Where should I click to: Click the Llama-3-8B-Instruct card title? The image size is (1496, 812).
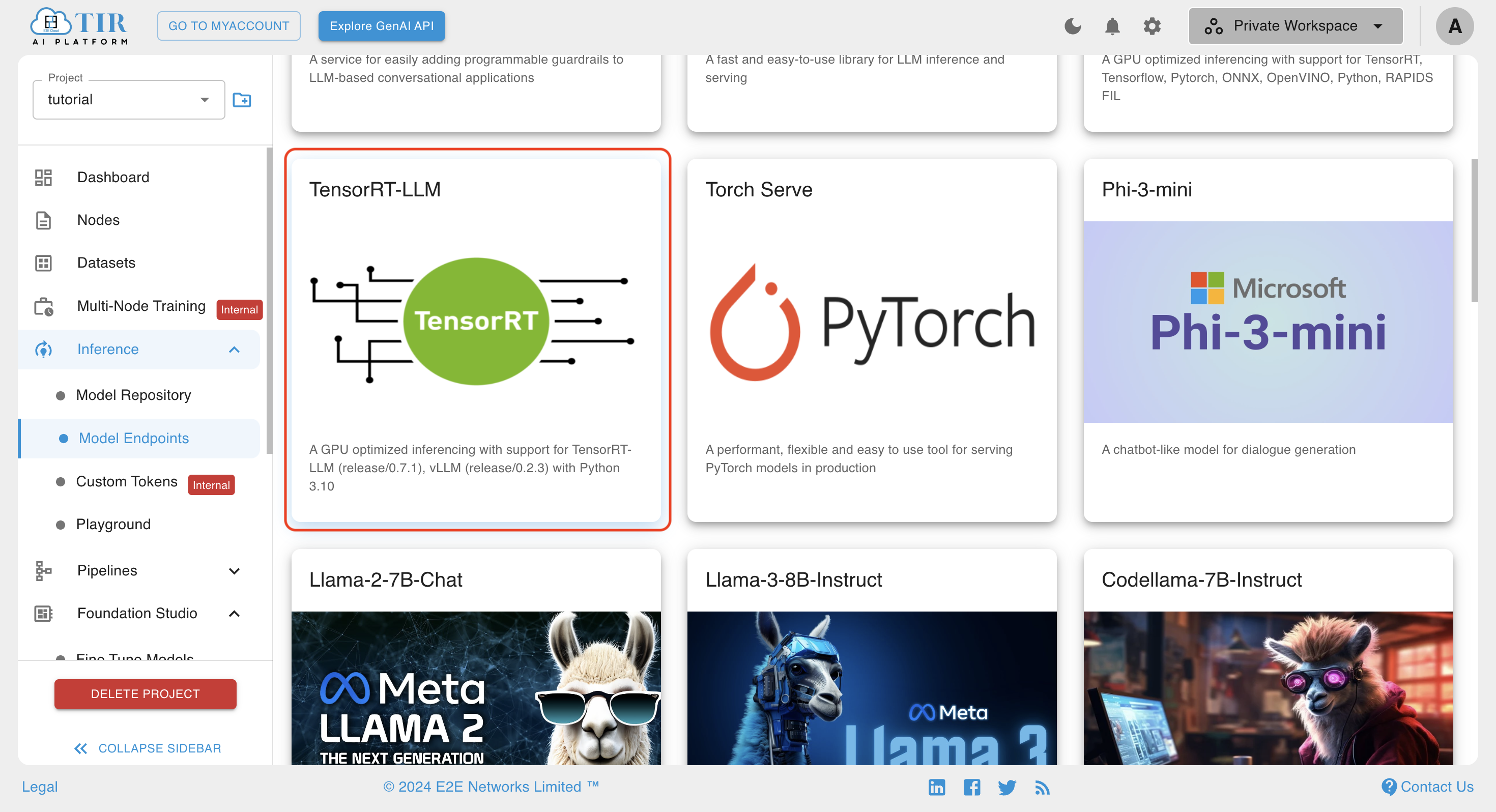[793, 579]
